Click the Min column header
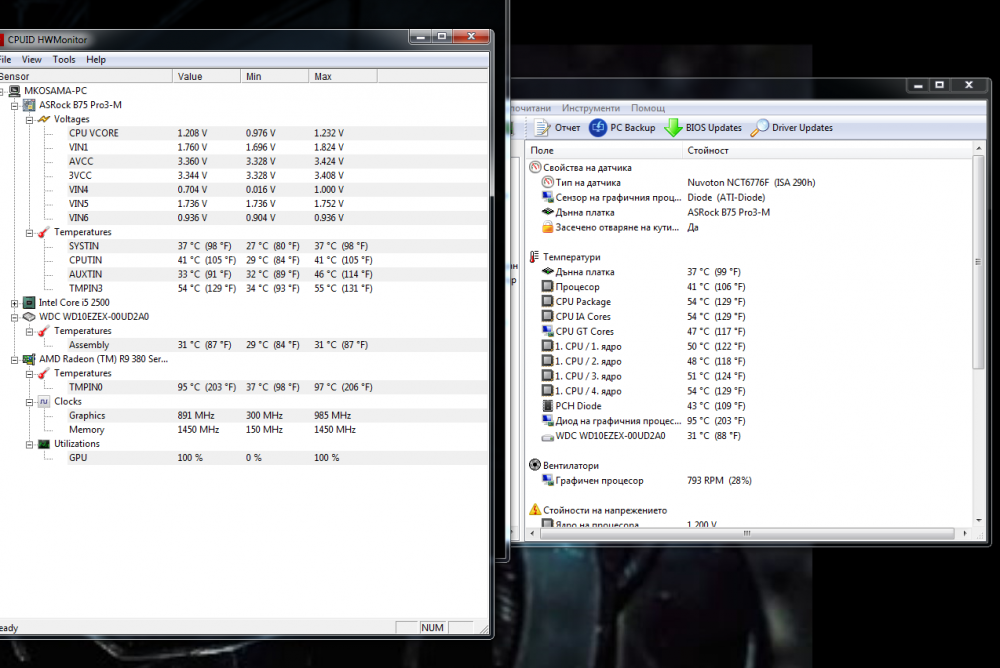 (275, 77)
